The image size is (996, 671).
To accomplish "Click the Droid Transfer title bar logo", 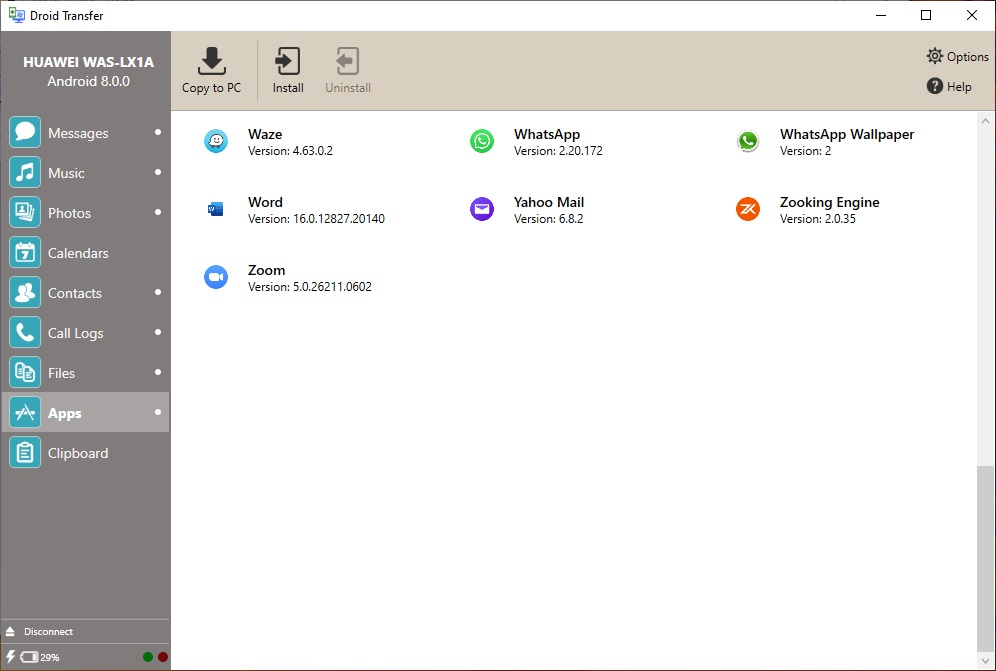I will tap(17, 15).
